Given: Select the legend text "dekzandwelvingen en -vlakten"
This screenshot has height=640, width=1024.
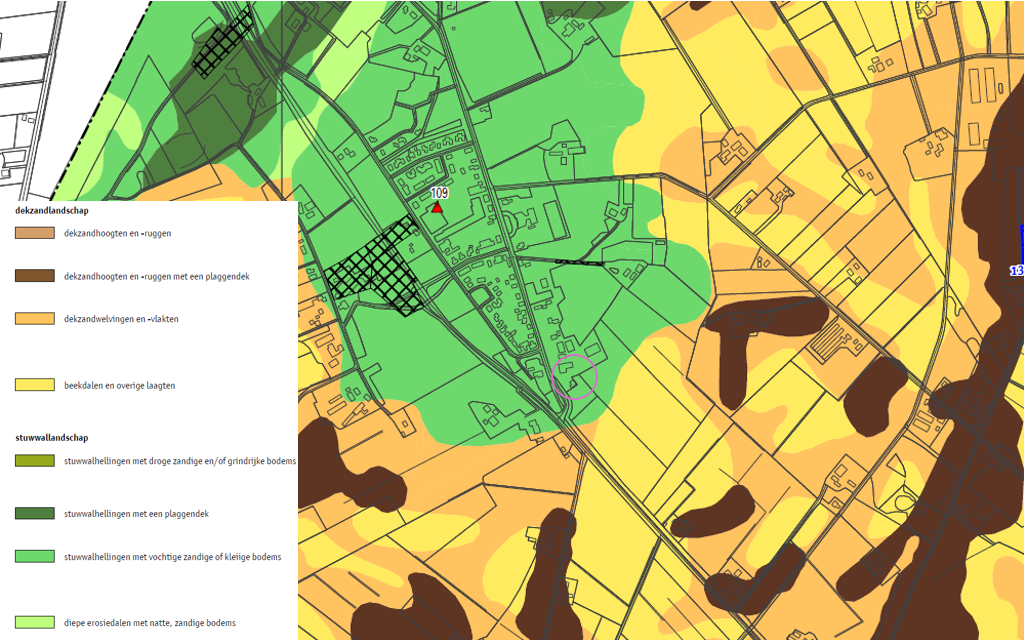Looking at the screenshot, I should [121, 319].
